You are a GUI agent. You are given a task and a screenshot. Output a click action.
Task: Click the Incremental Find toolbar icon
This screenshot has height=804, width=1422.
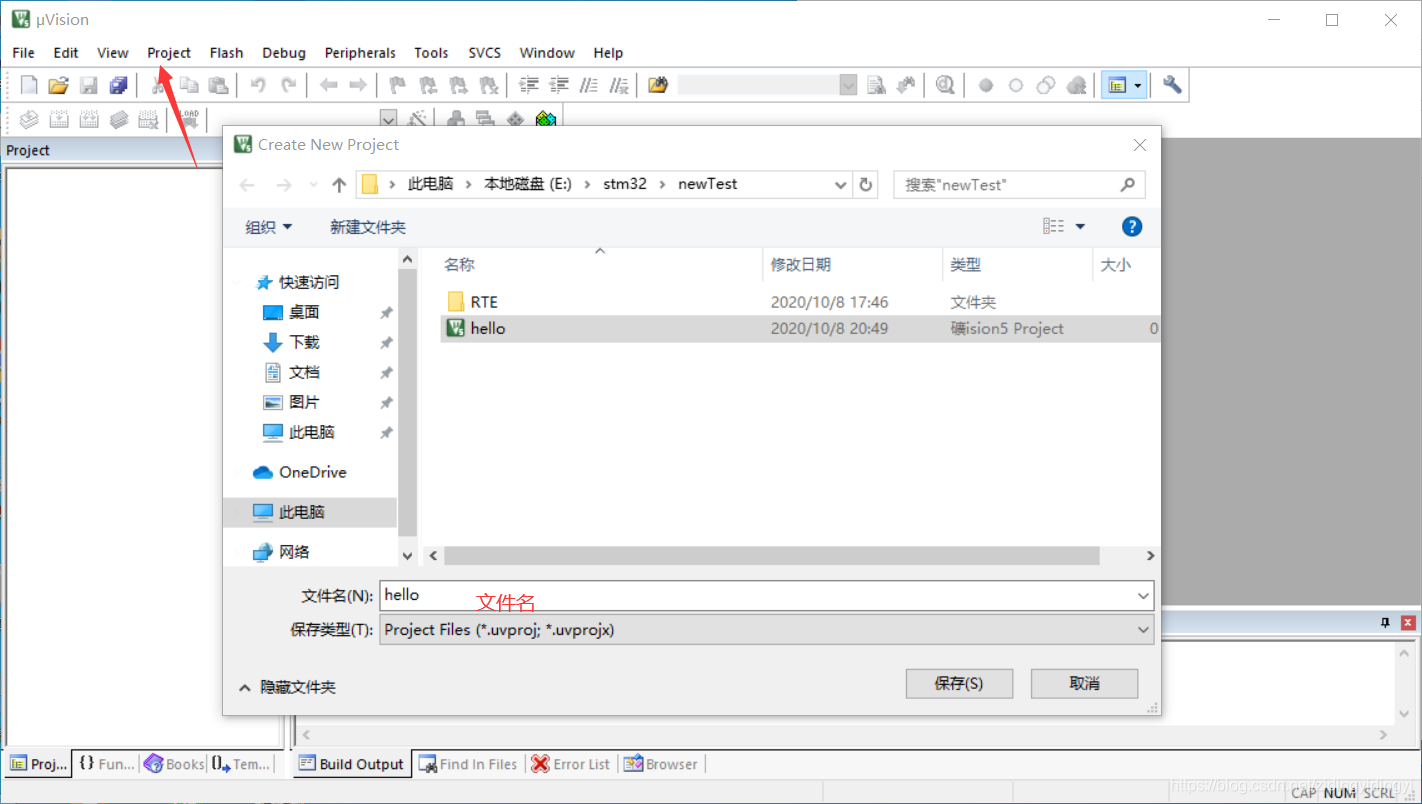coord(906,85)
